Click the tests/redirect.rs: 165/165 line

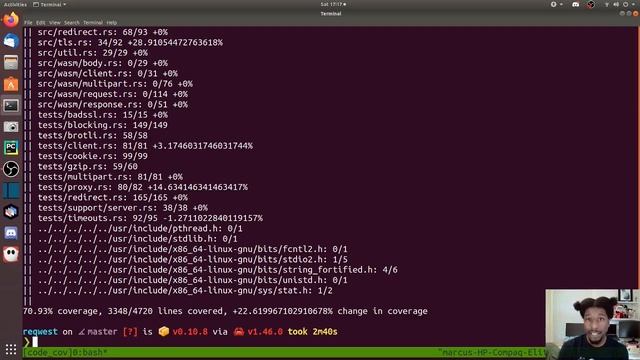(113, 198)
